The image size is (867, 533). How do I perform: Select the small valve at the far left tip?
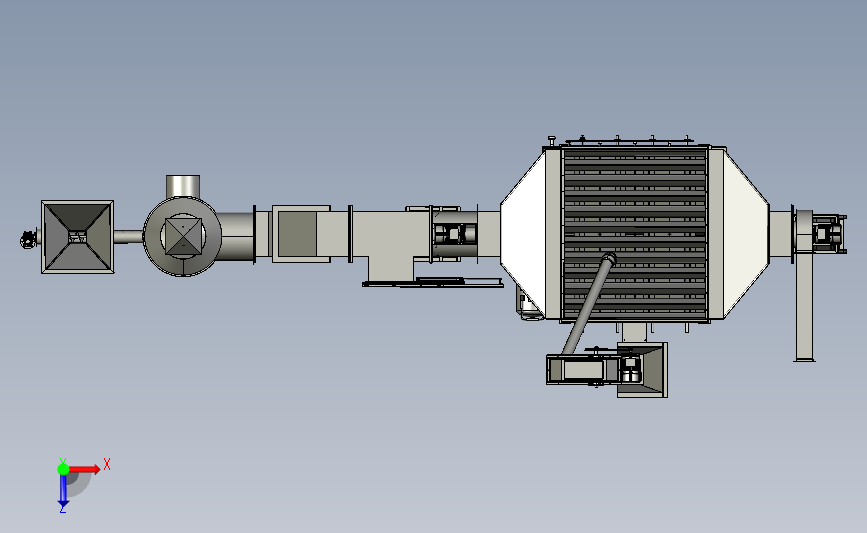(x=28, y=239)
